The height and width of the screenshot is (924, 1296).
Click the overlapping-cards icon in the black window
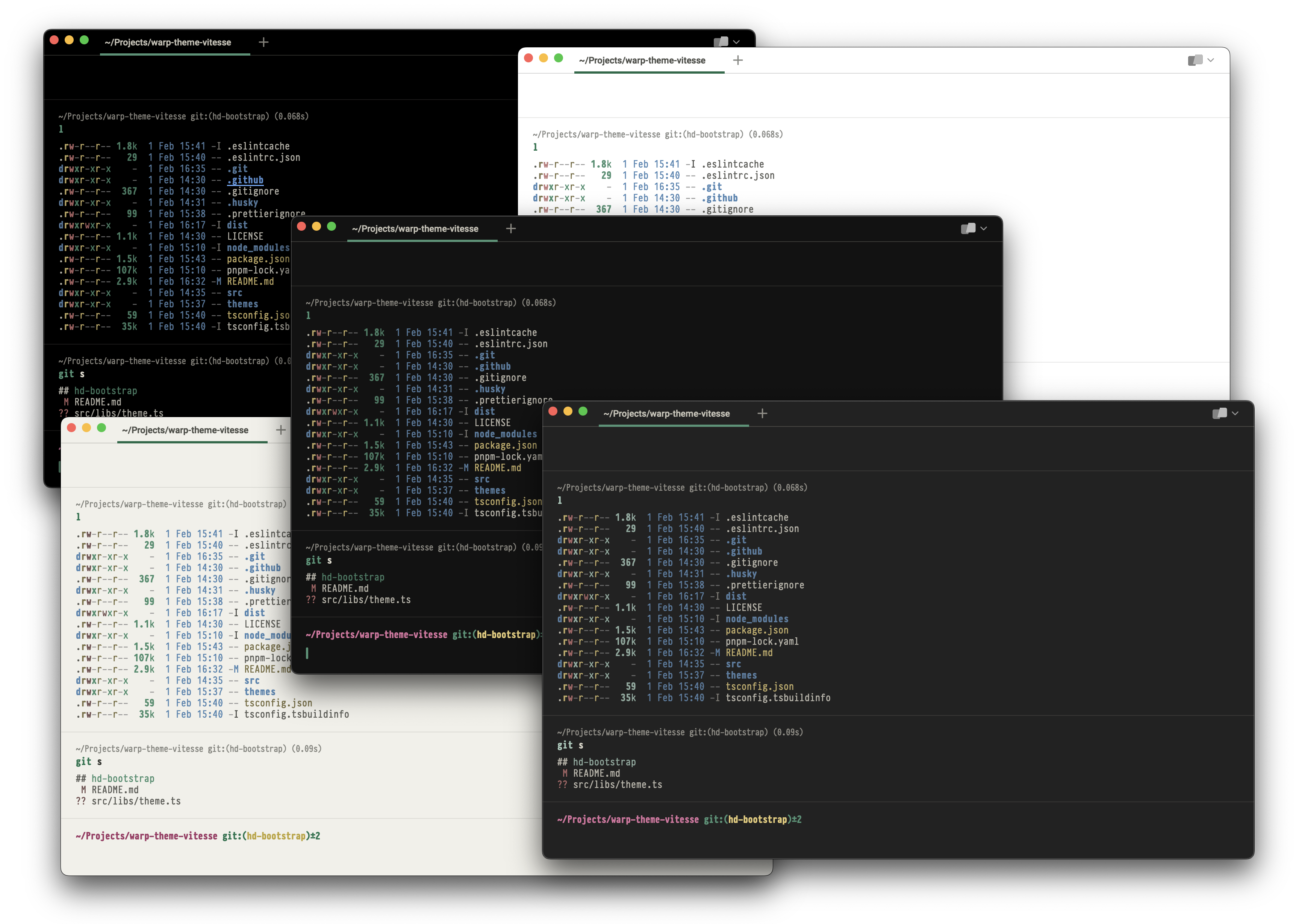click(x=721, y=42)
